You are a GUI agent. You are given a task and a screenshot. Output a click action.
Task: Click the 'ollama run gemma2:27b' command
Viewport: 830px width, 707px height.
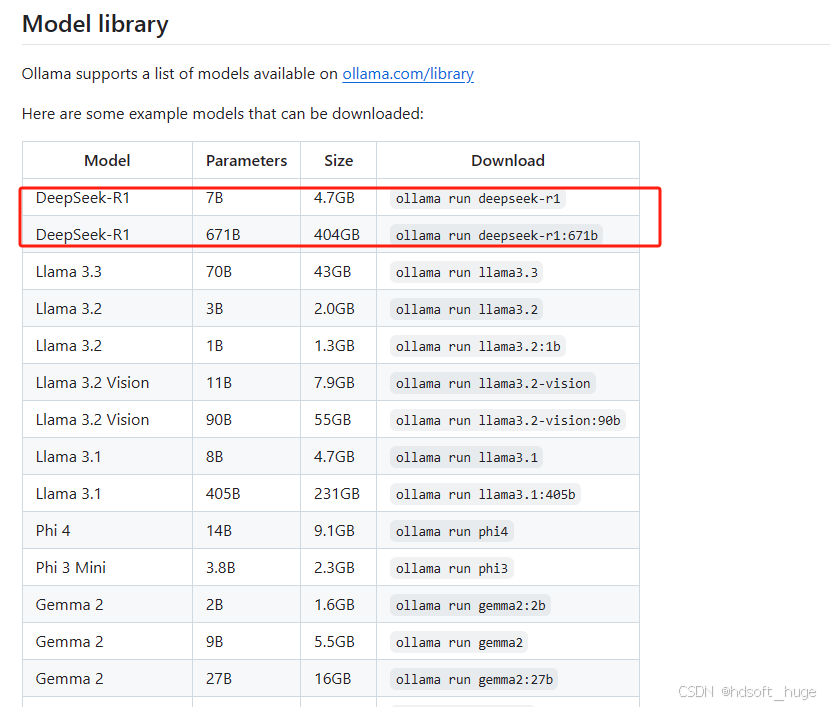click(474, 680)
